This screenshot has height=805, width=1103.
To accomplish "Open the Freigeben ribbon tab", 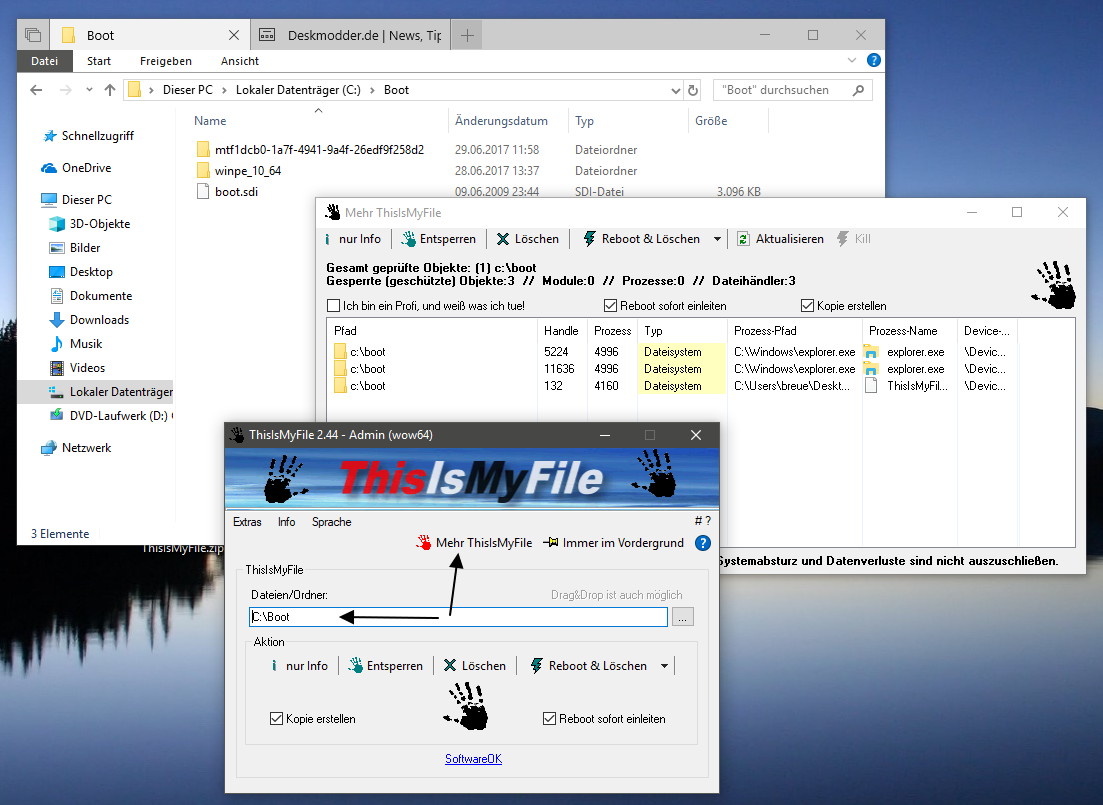I will (165, 61).
